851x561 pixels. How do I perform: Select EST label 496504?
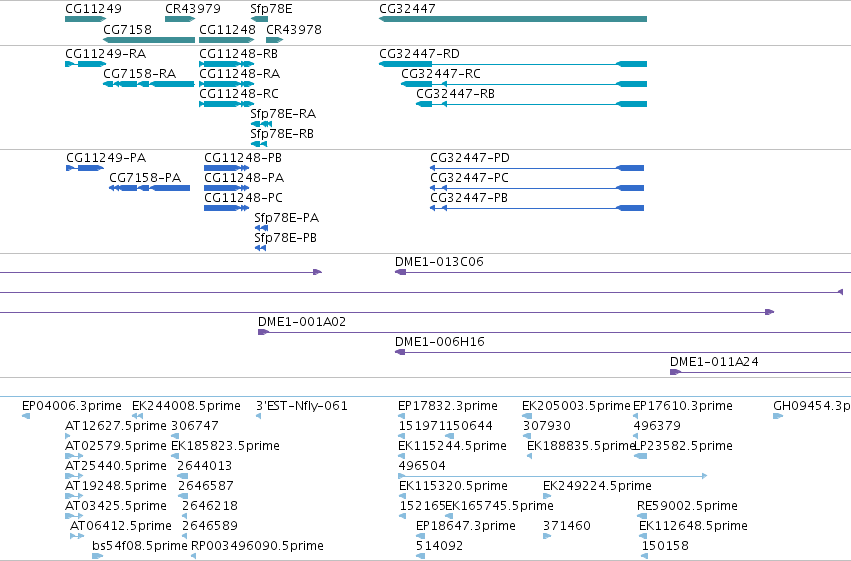422,466
